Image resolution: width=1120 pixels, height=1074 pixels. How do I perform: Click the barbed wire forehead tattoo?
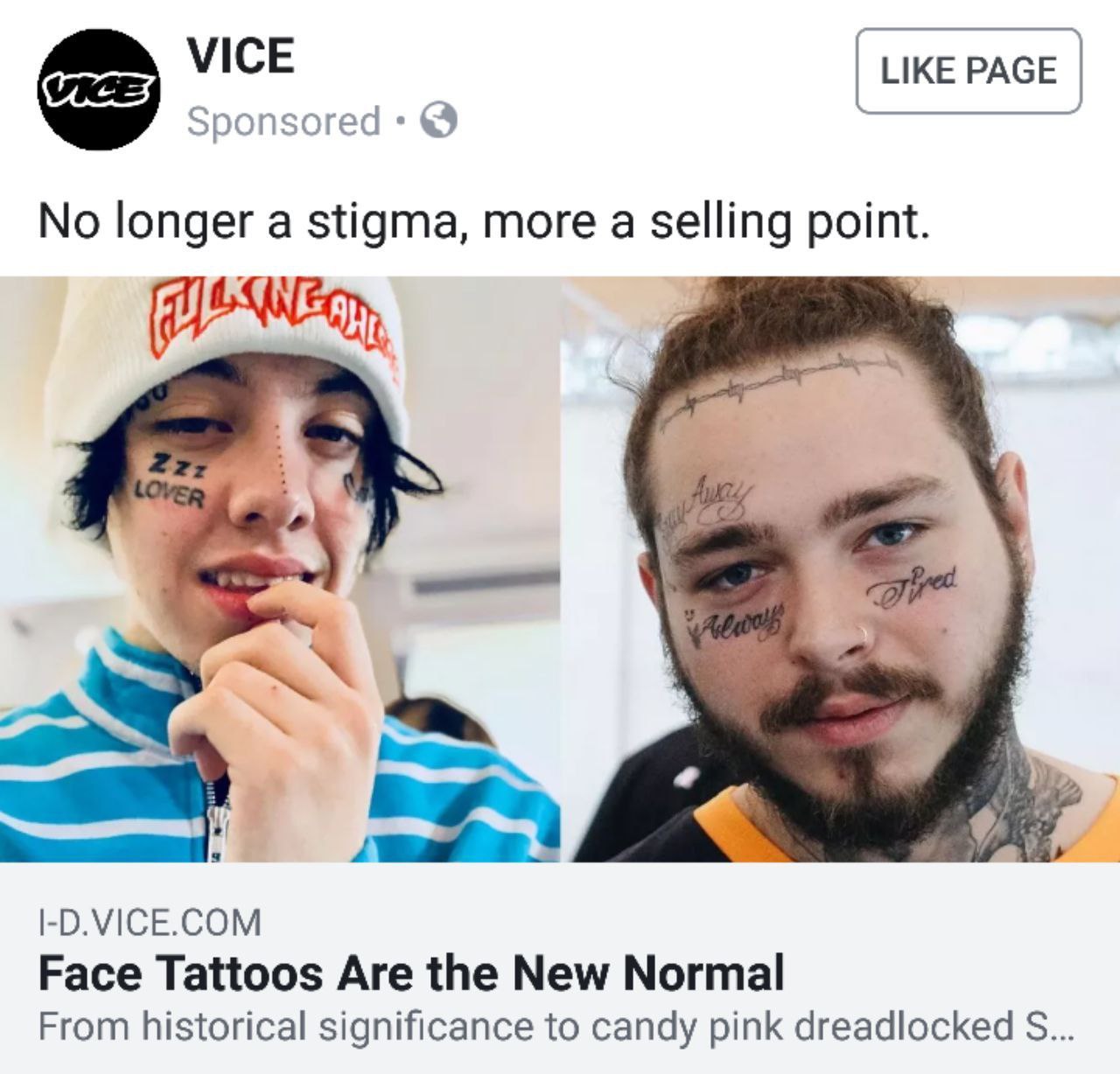[x=781, y=383]
